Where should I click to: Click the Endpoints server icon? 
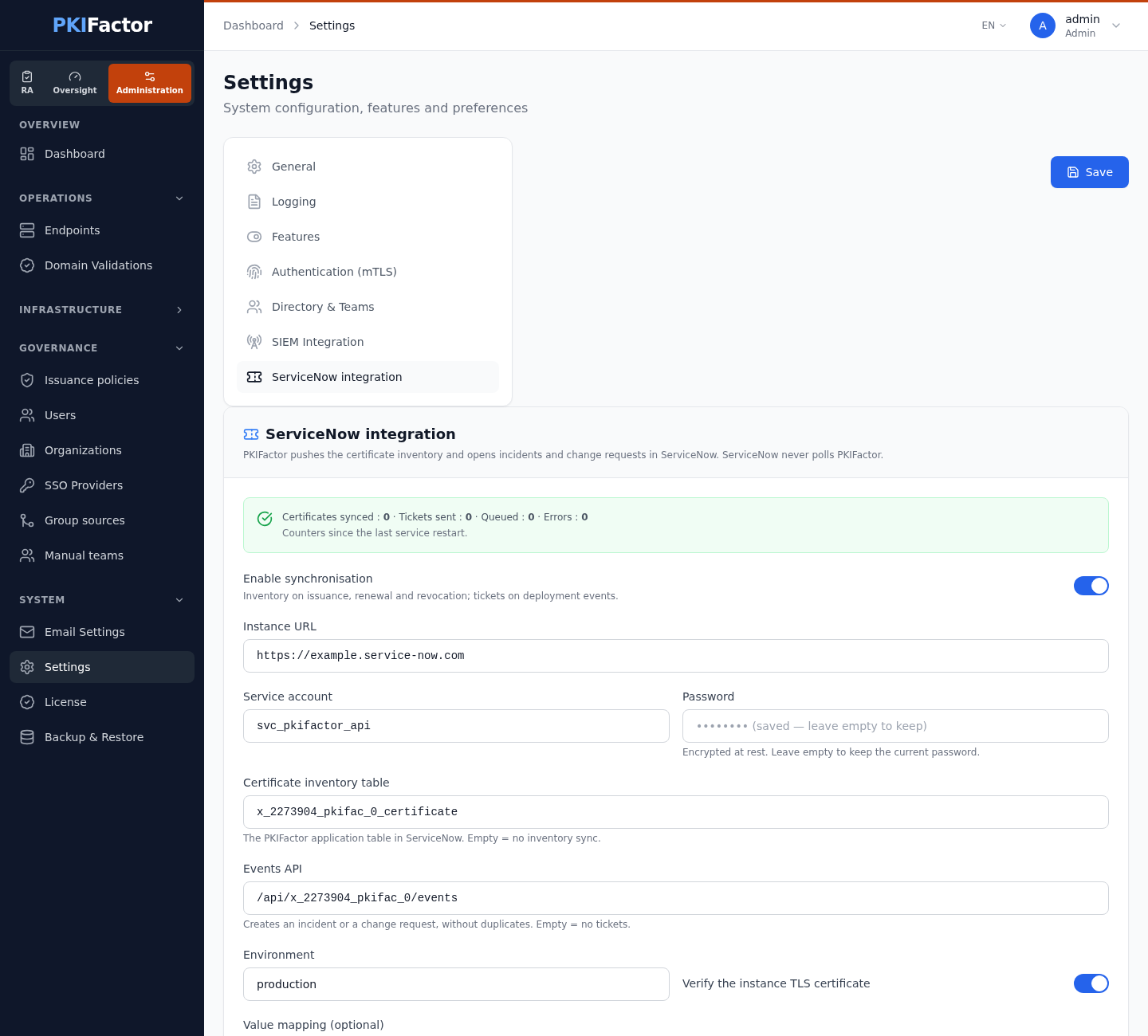27,230
